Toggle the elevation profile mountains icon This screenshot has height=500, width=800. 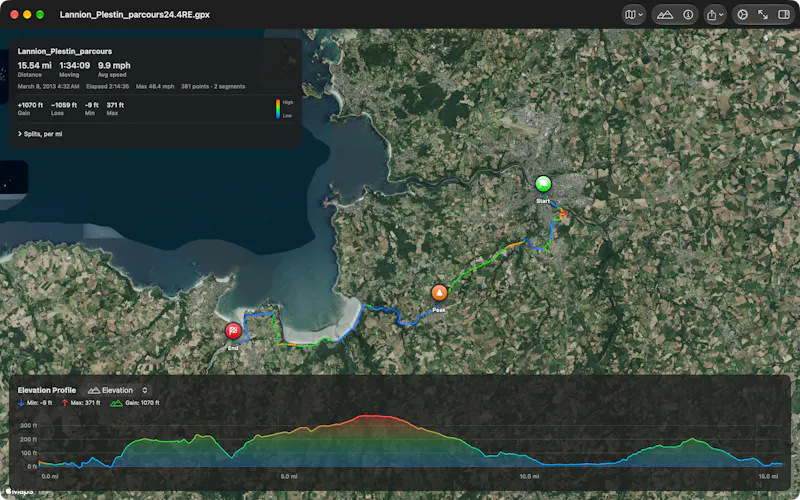(x=665, y=15)
